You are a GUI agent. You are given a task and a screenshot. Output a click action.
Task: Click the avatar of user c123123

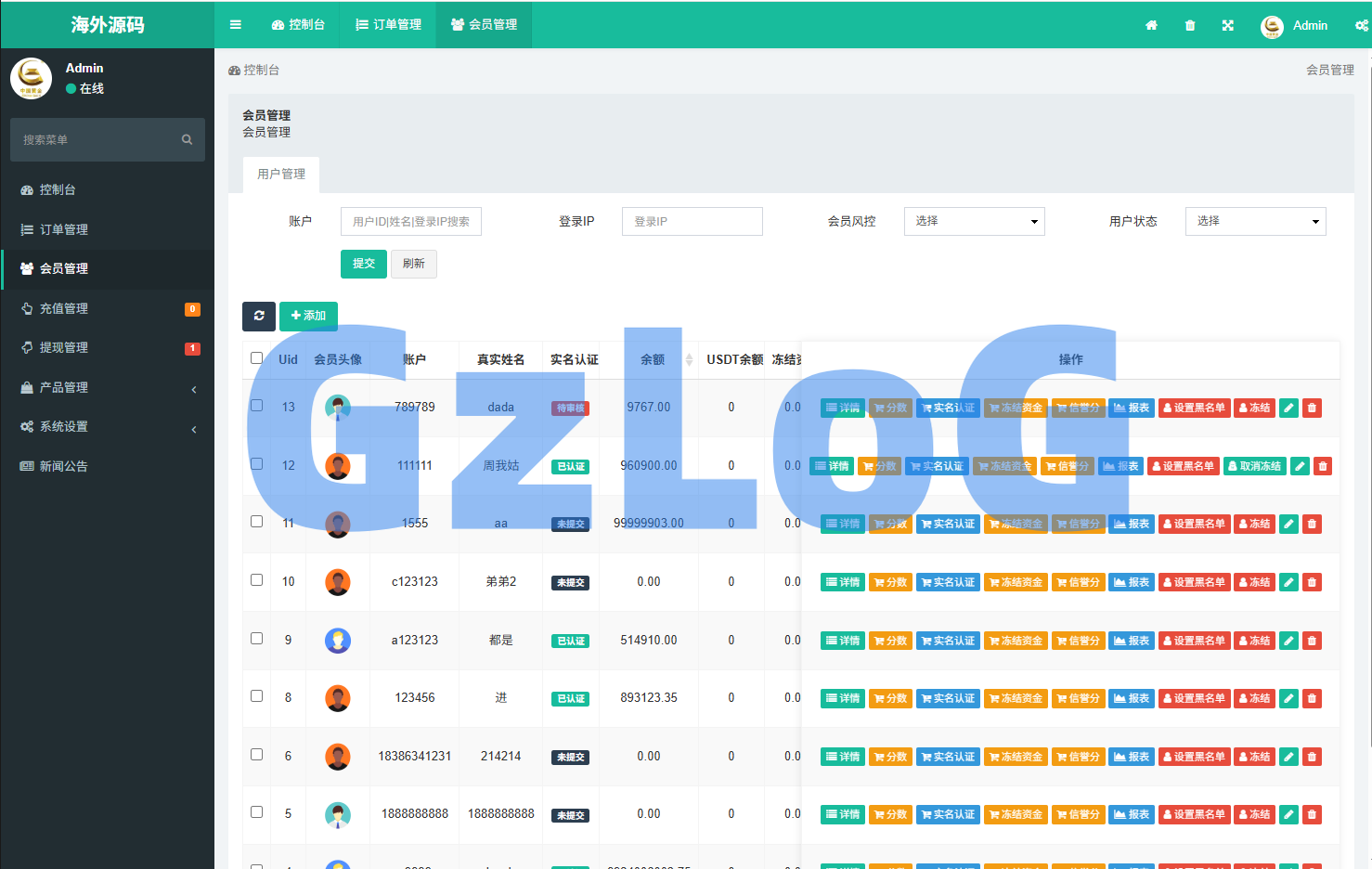point(338,582)
